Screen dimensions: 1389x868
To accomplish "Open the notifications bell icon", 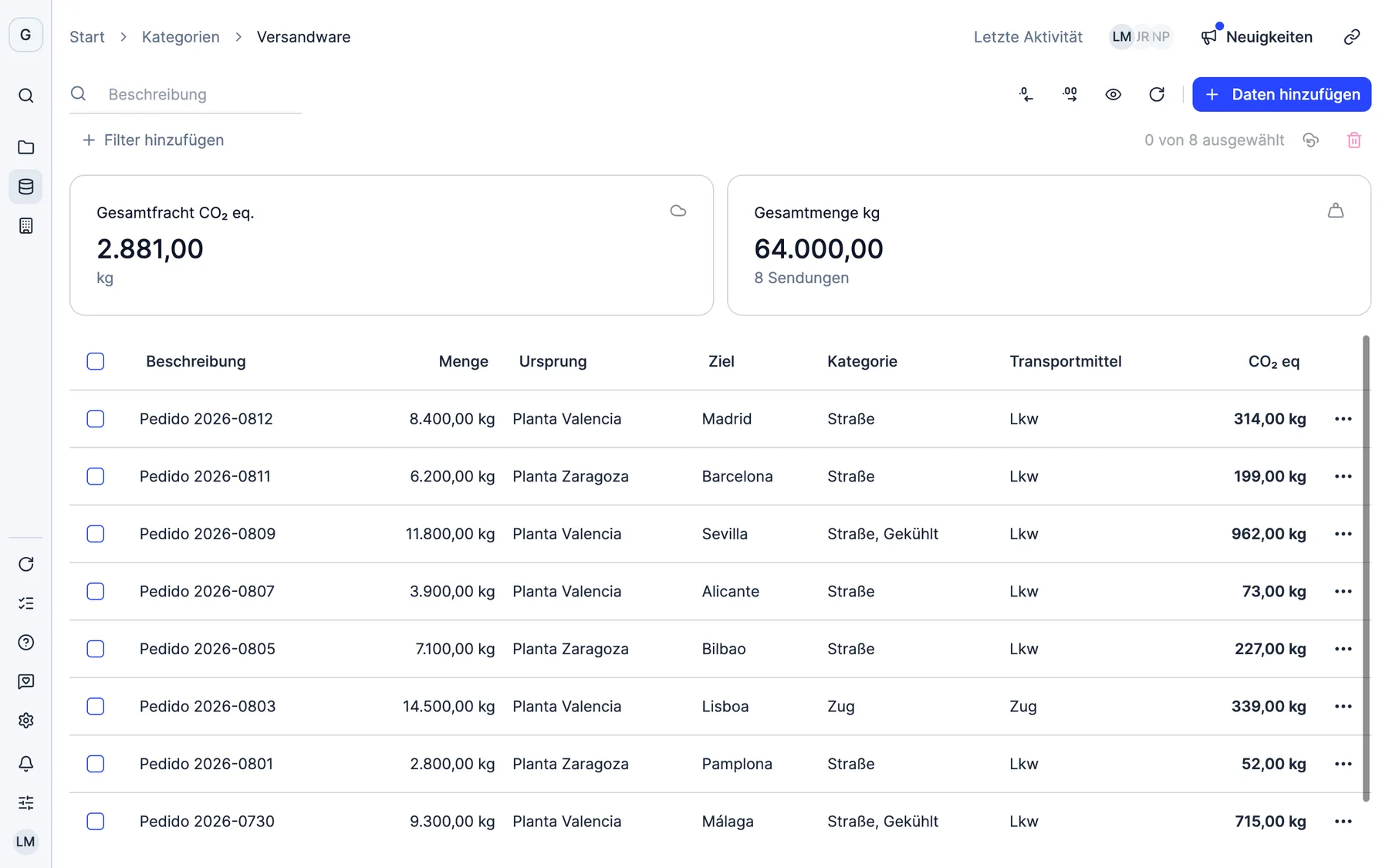I will 25,763.
